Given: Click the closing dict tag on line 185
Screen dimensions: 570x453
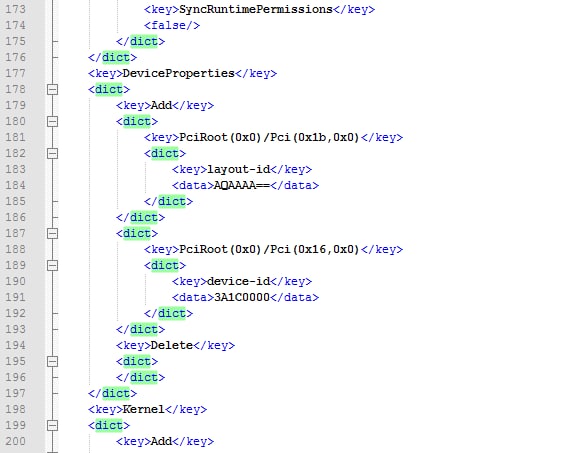Looking at the screenshot, I should point(168,201).
